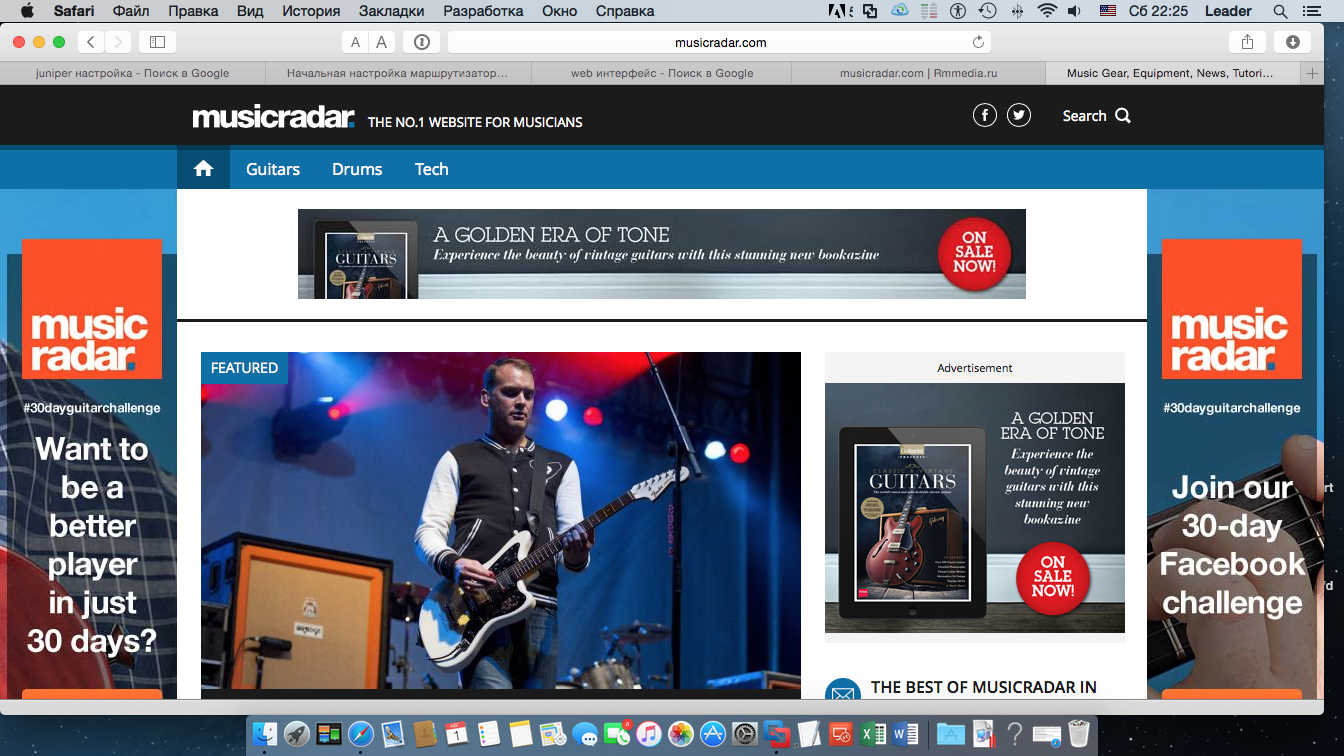Open System Preferences from the Dock
The width and height of the screenshot is (1344, 756).
(745, 735)
